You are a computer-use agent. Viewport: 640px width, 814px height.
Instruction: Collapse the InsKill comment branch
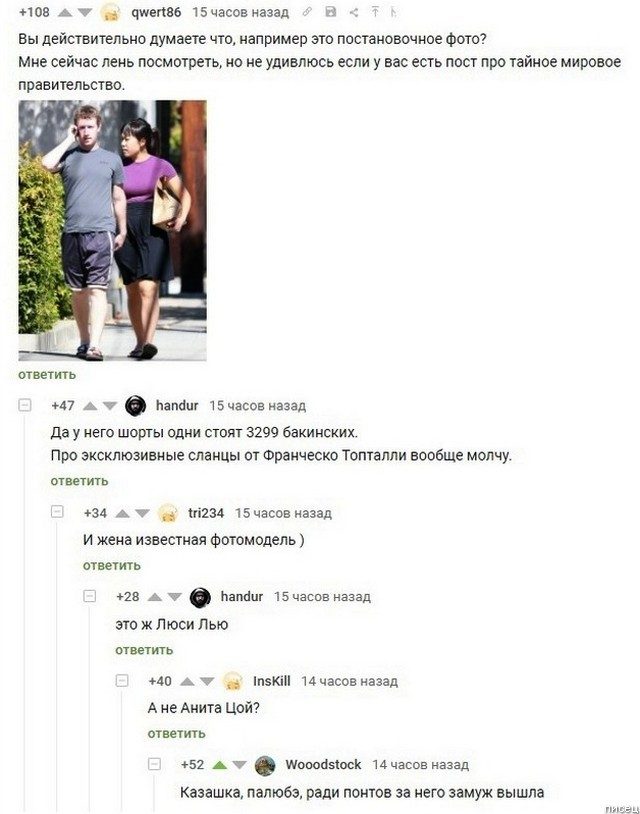(x=122, y=680)
